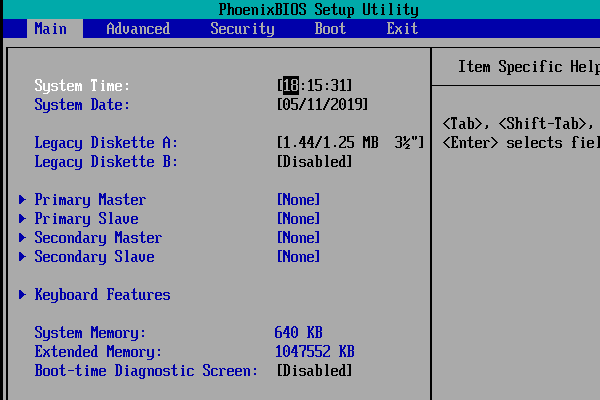Toggle Legacy Diskette B Disabled value
600x400 pixels.
[x=314, y=162]
